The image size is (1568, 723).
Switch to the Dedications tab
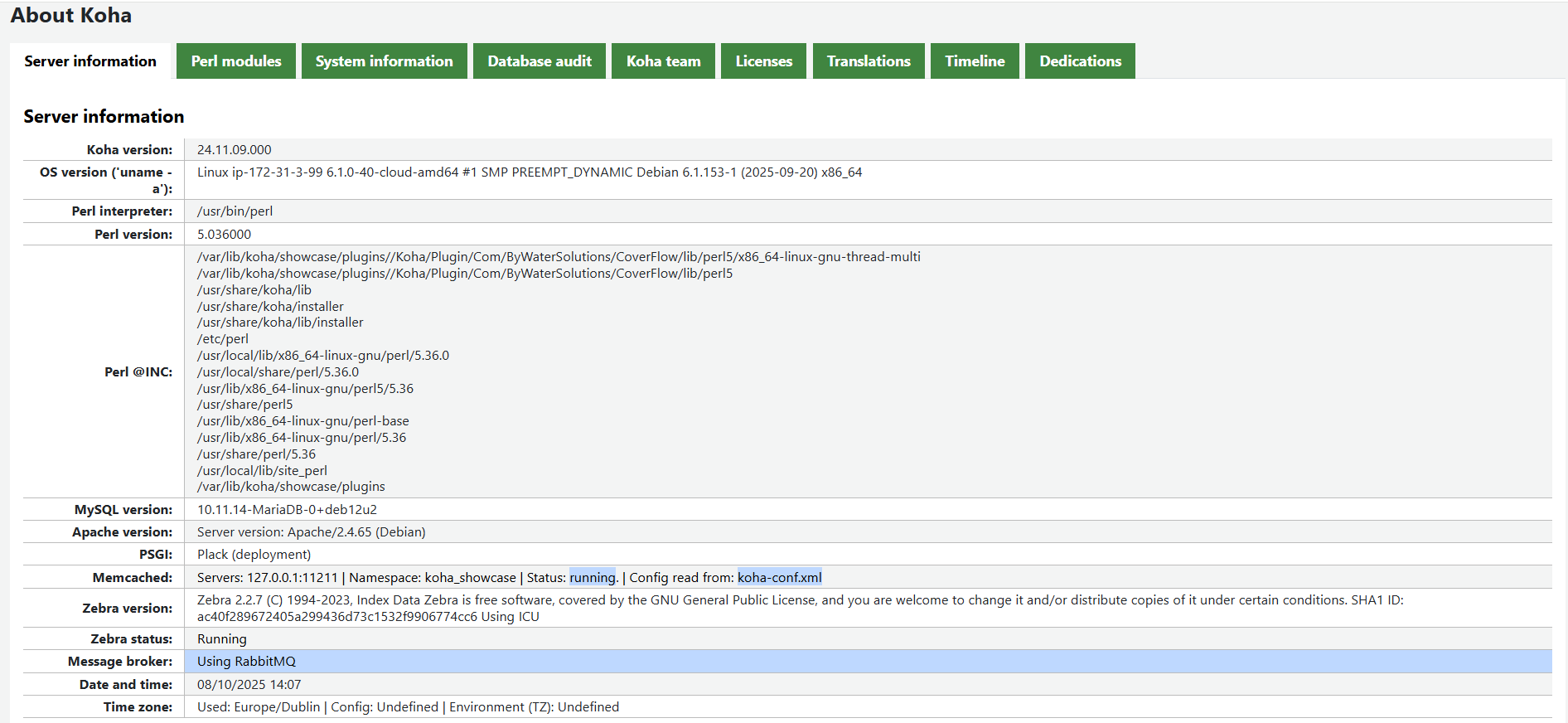pyautogui.click(x=1080, y=61)
